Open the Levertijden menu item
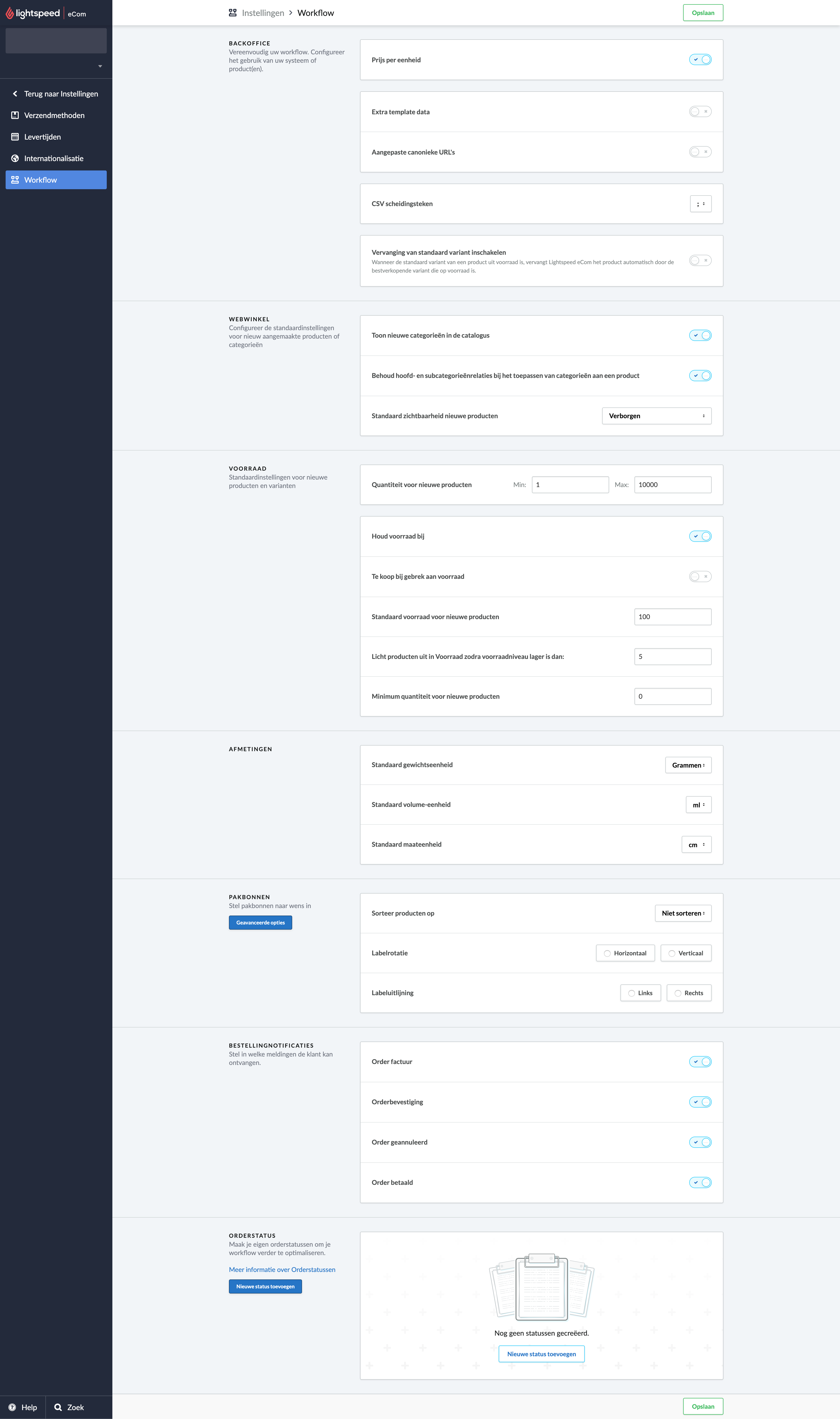Viewport: 840px width, 1419px height. click(56, 137)
